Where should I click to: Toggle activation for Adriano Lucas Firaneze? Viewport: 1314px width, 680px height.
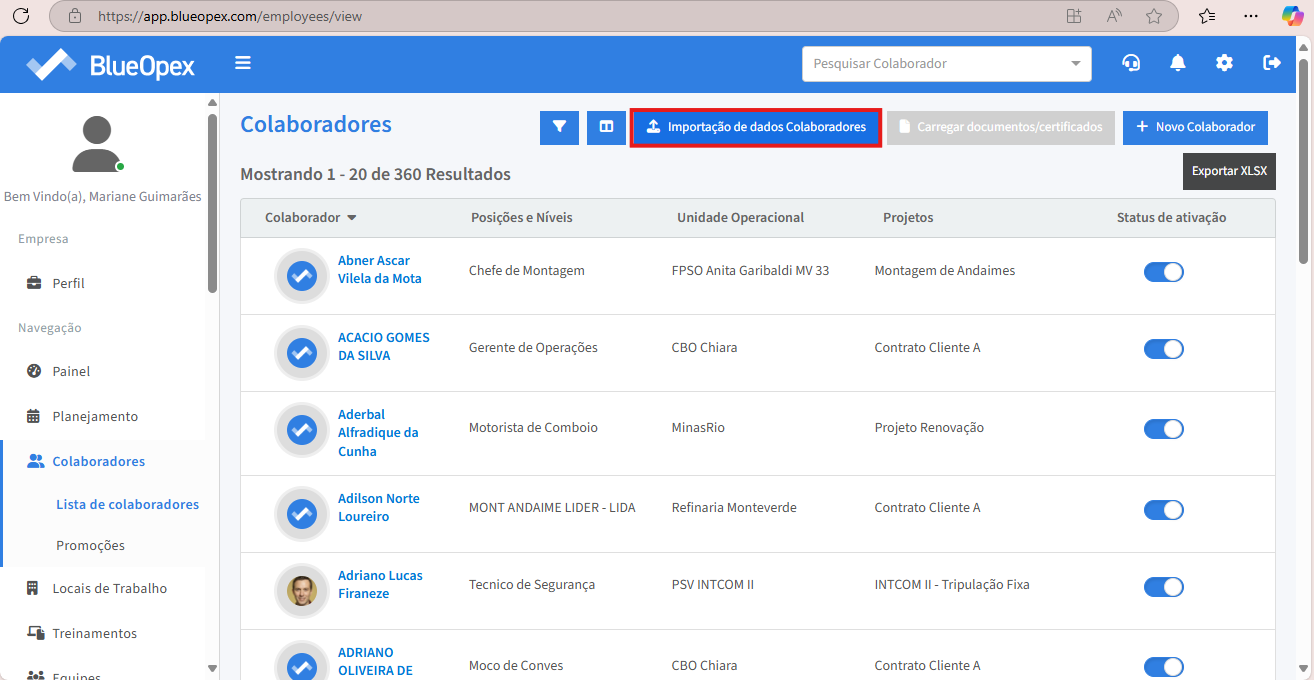coord(1164,586)
